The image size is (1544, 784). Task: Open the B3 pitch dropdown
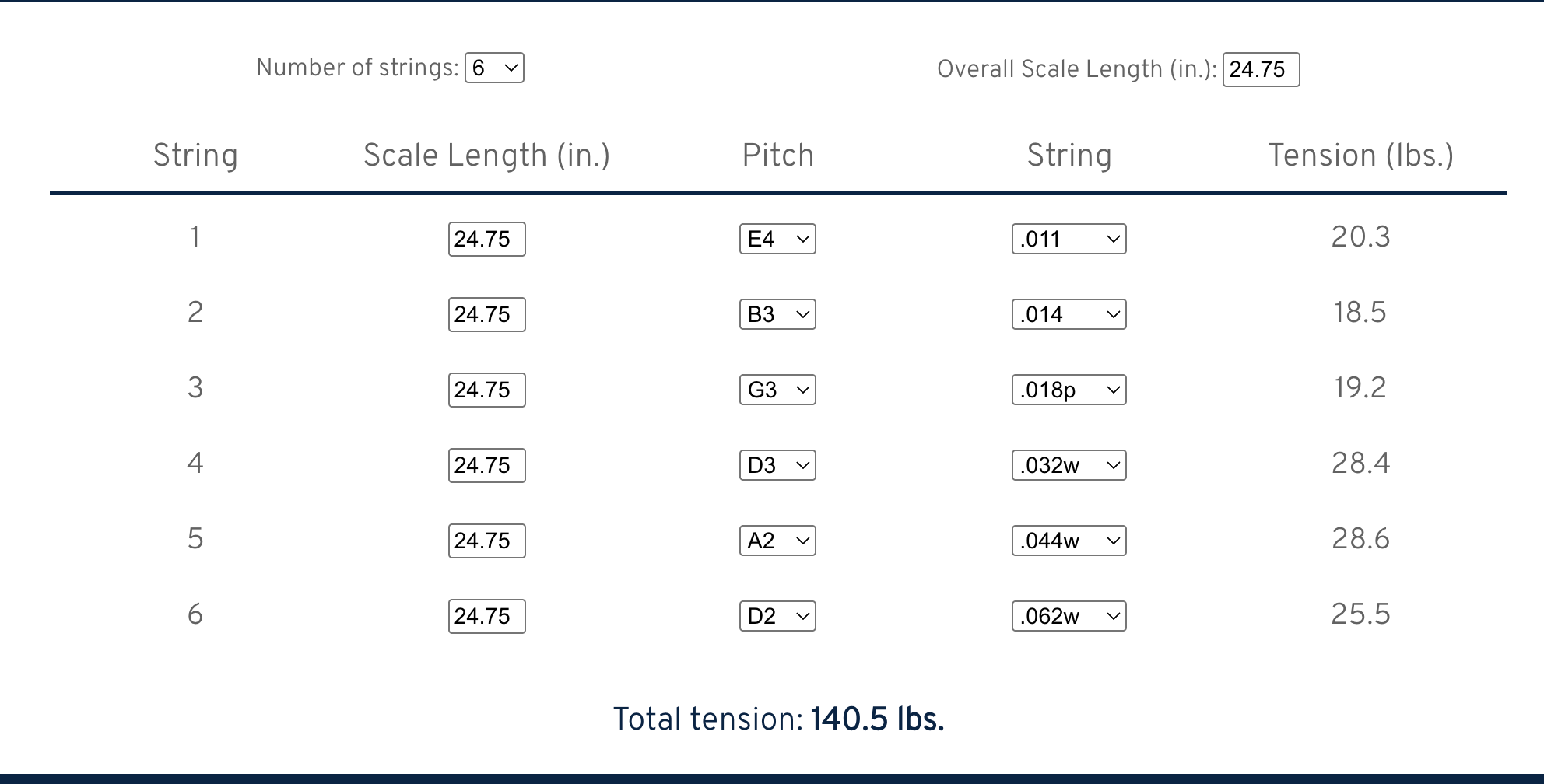(x=777, y=314)
